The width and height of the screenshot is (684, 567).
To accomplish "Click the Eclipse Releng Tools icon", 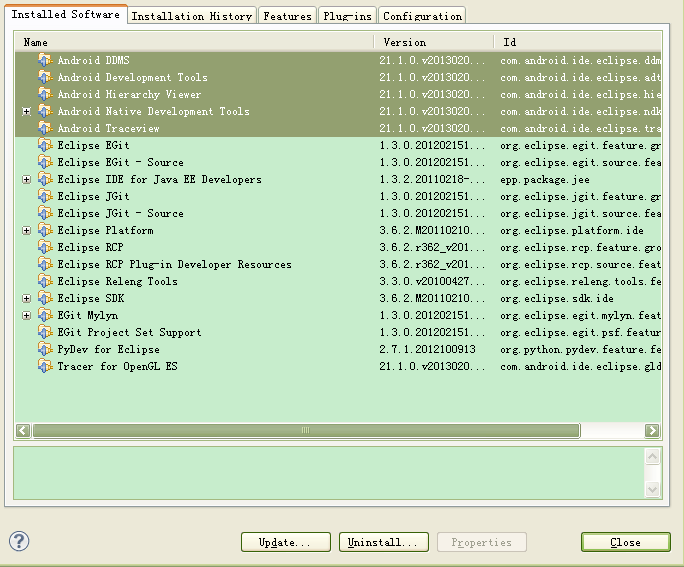I will click(x=45, y=281).
